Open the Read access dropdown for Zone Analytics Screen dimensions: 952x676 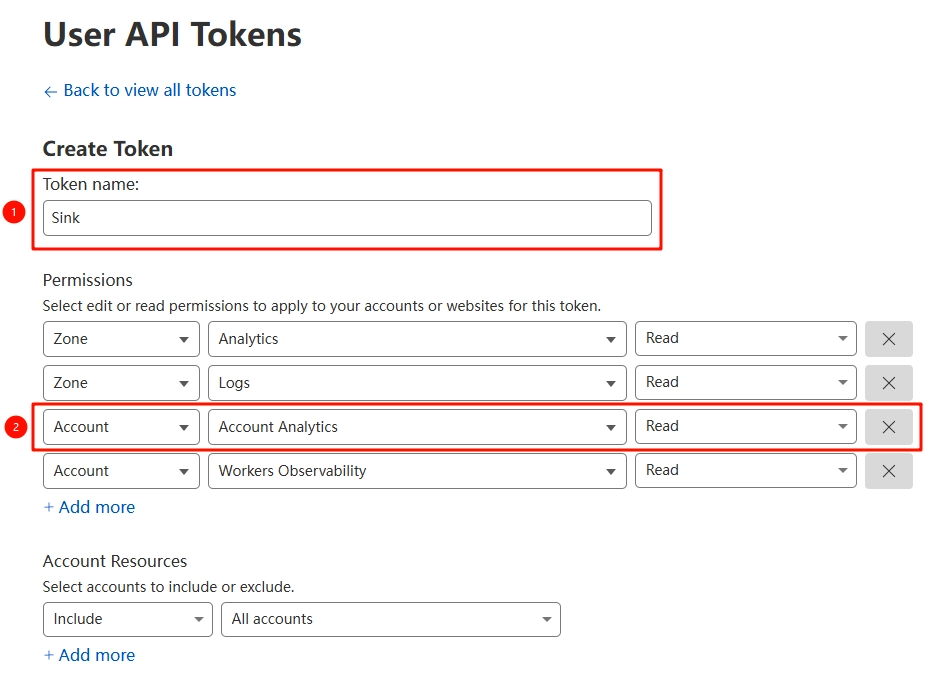(x=746, y=338)
